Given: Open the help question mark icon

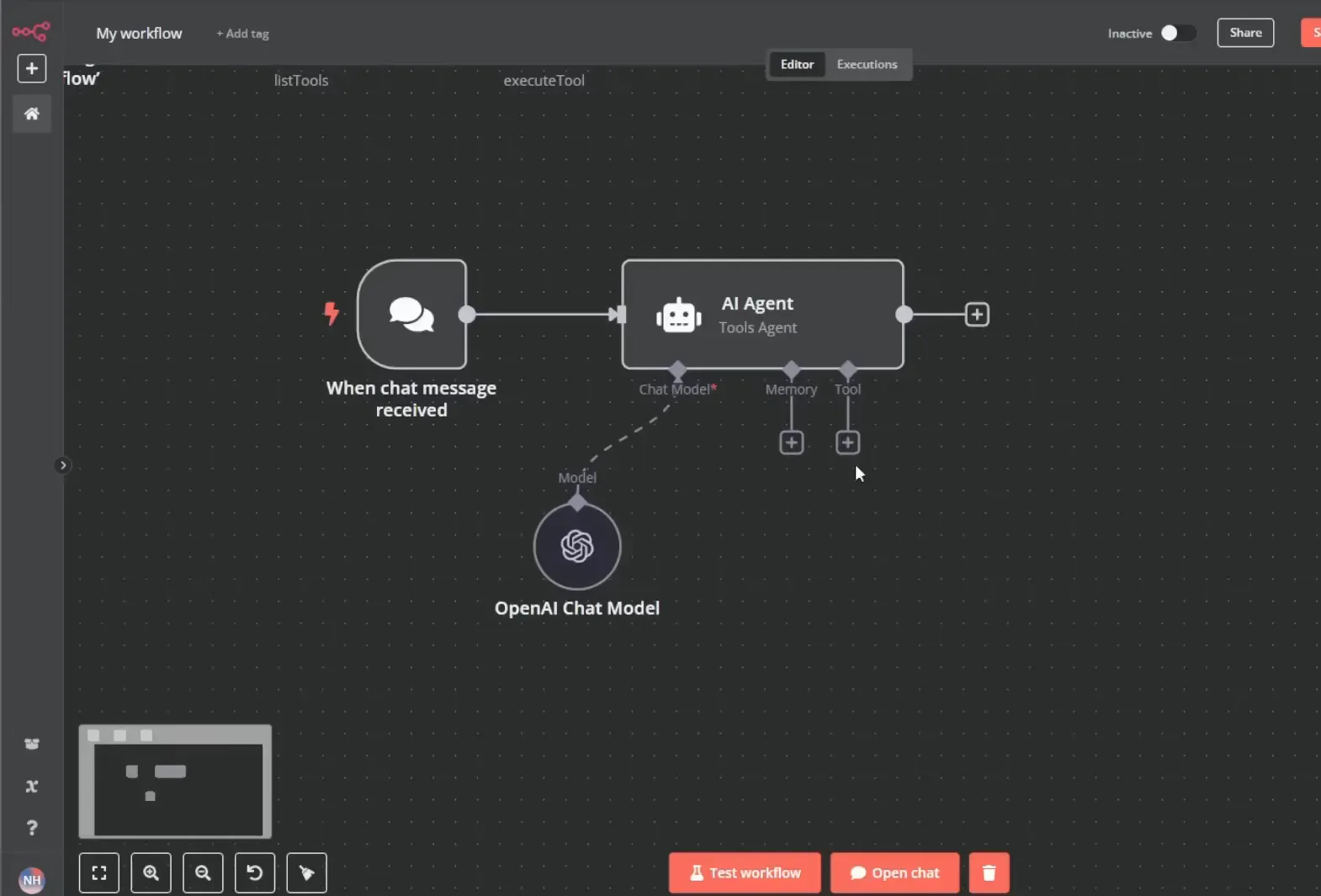Looking at the screenshot, I should [x=32, y=828].
